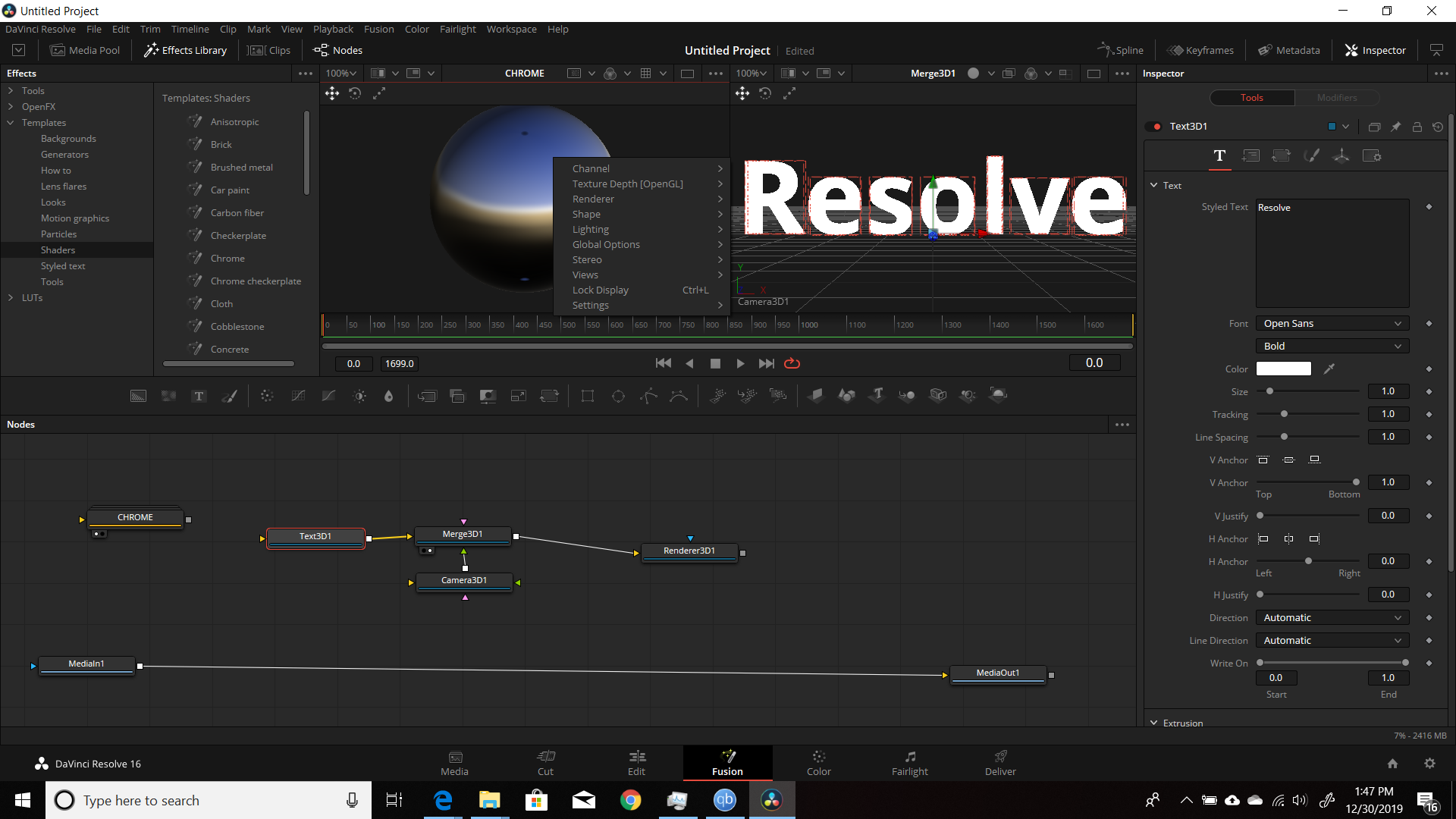Open the left viewer zoom dropdown

pyautogui.click(x=340, y=74)
